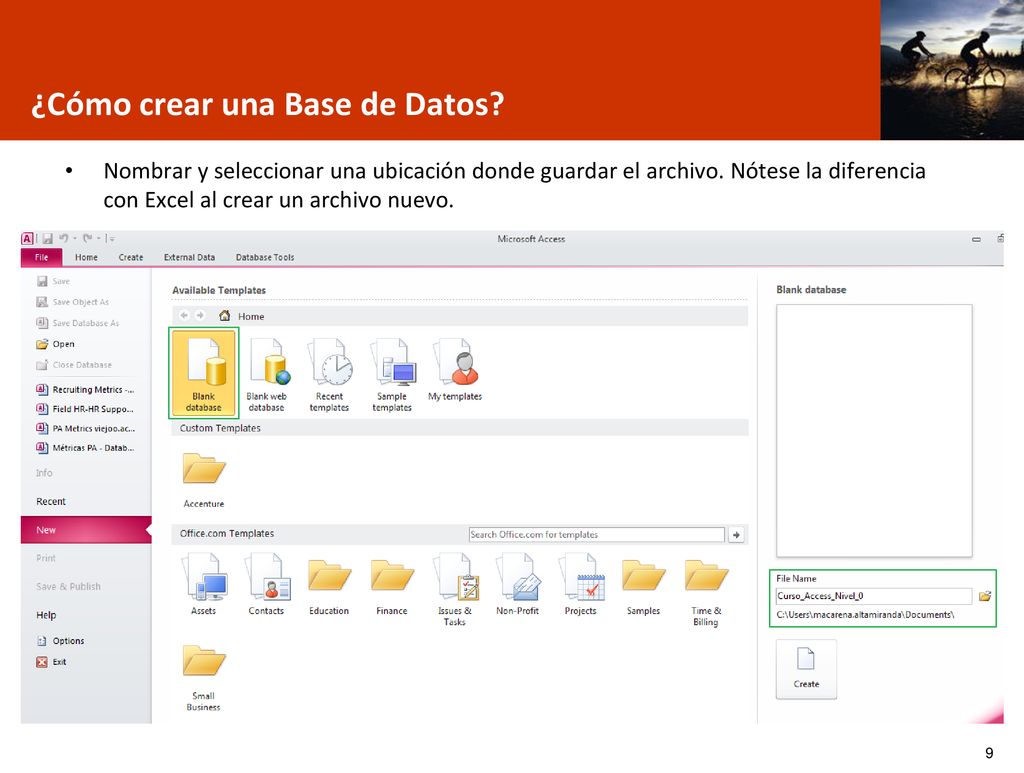Select Close Database

pyautogui.click(x=74, y=365)
